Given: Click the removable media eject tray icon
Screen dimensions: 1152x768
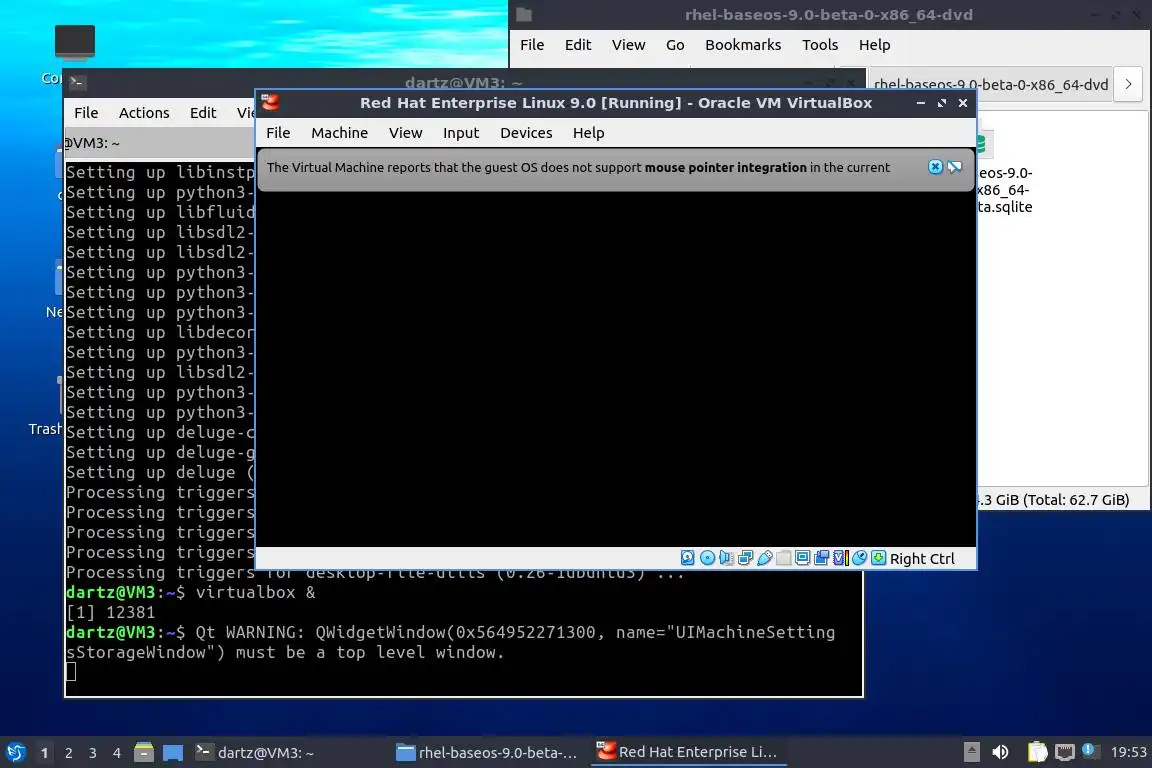Looking at the screenshot, I should click(x=971, y=752).
